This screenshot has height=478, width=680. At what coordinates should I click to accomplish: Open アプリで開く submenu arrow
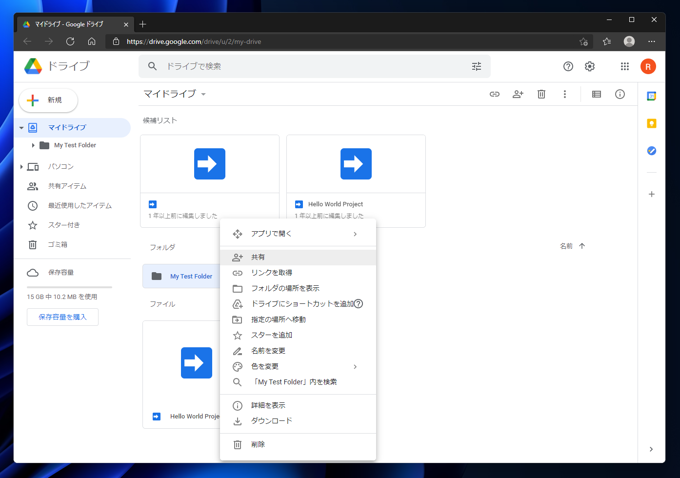click(x=355, y=234)
